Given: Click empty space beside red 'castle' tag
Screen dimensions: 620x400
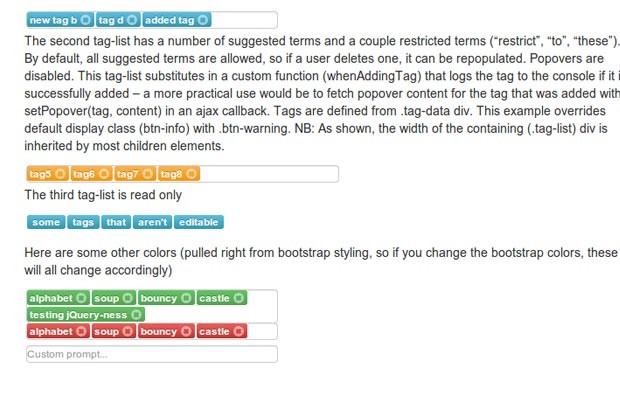Looking at the screenshot, I should click(x=262, y=331).
